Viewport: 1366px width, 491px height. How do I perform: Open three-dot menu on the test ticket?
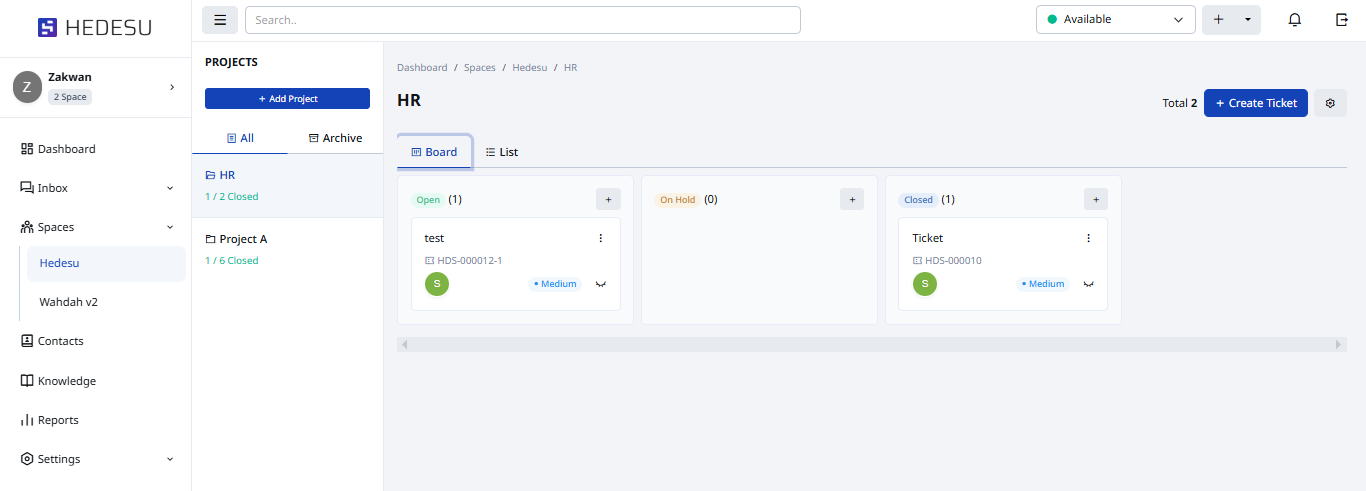click(x=601, y=238)
